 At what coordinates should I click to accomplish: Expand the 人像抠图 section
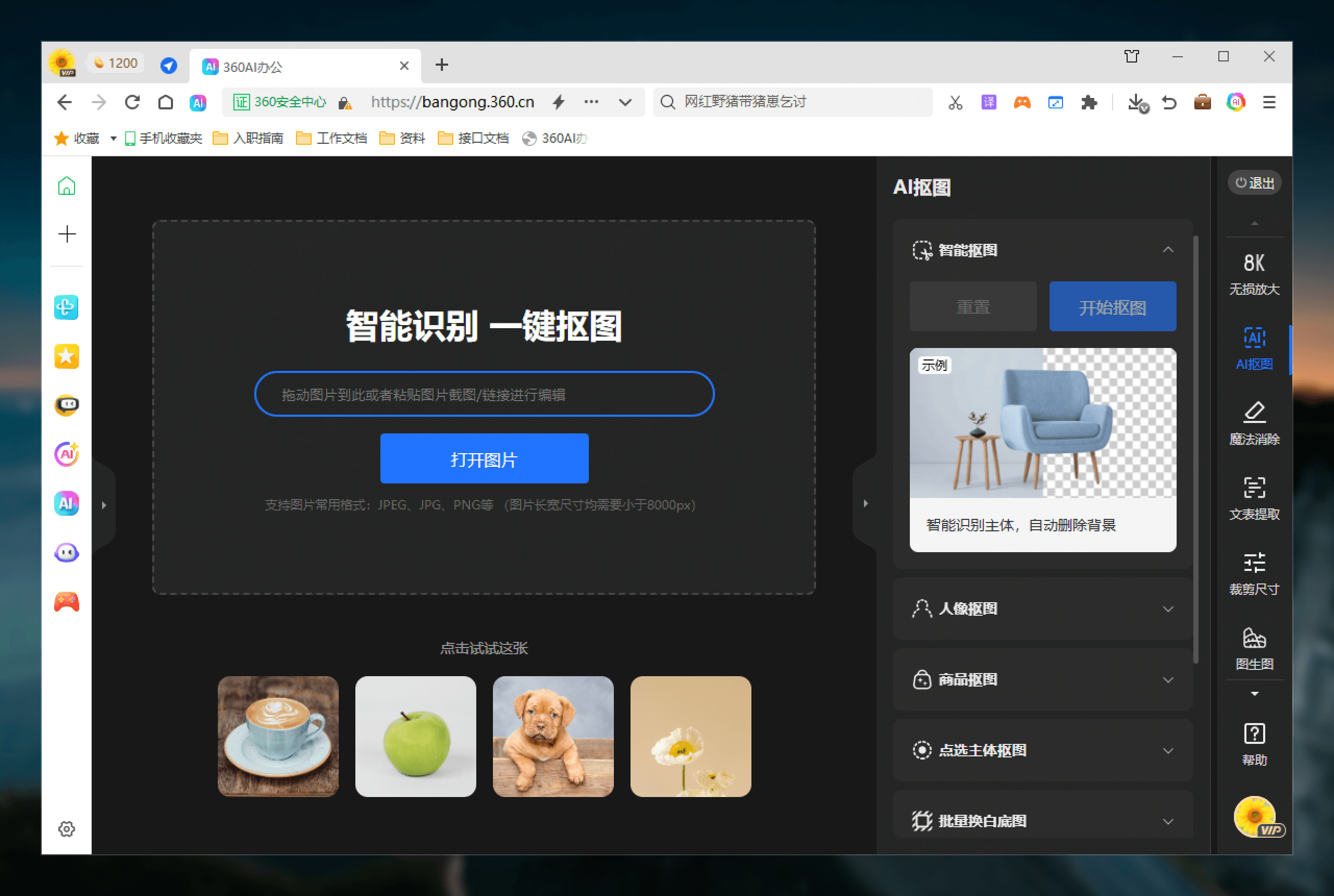pyautogui.click(x=1168, y=608)
